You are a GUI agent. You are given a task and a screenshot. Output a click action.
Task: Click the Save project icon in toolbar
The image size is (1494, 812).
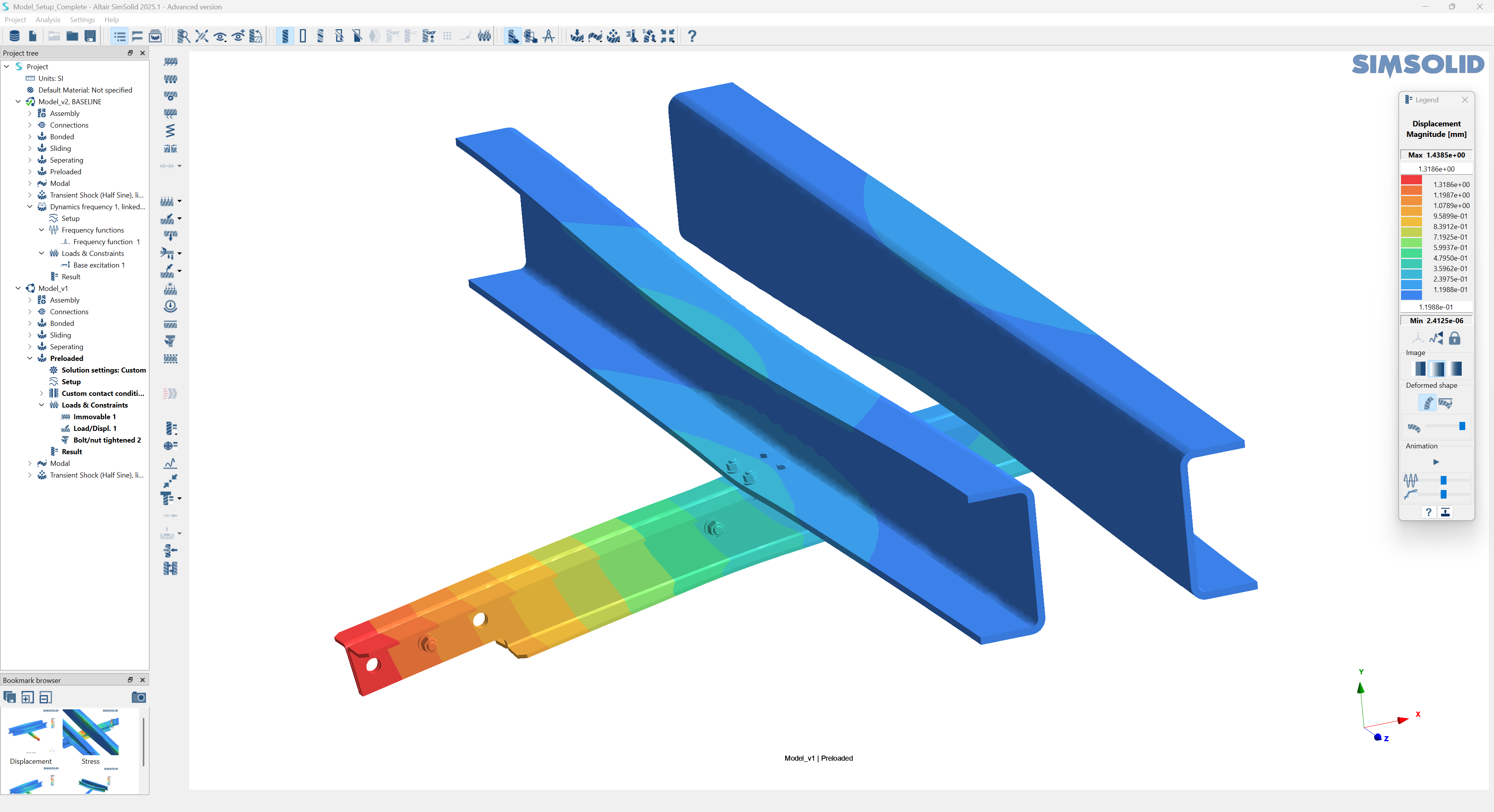[x=90, y=37]
